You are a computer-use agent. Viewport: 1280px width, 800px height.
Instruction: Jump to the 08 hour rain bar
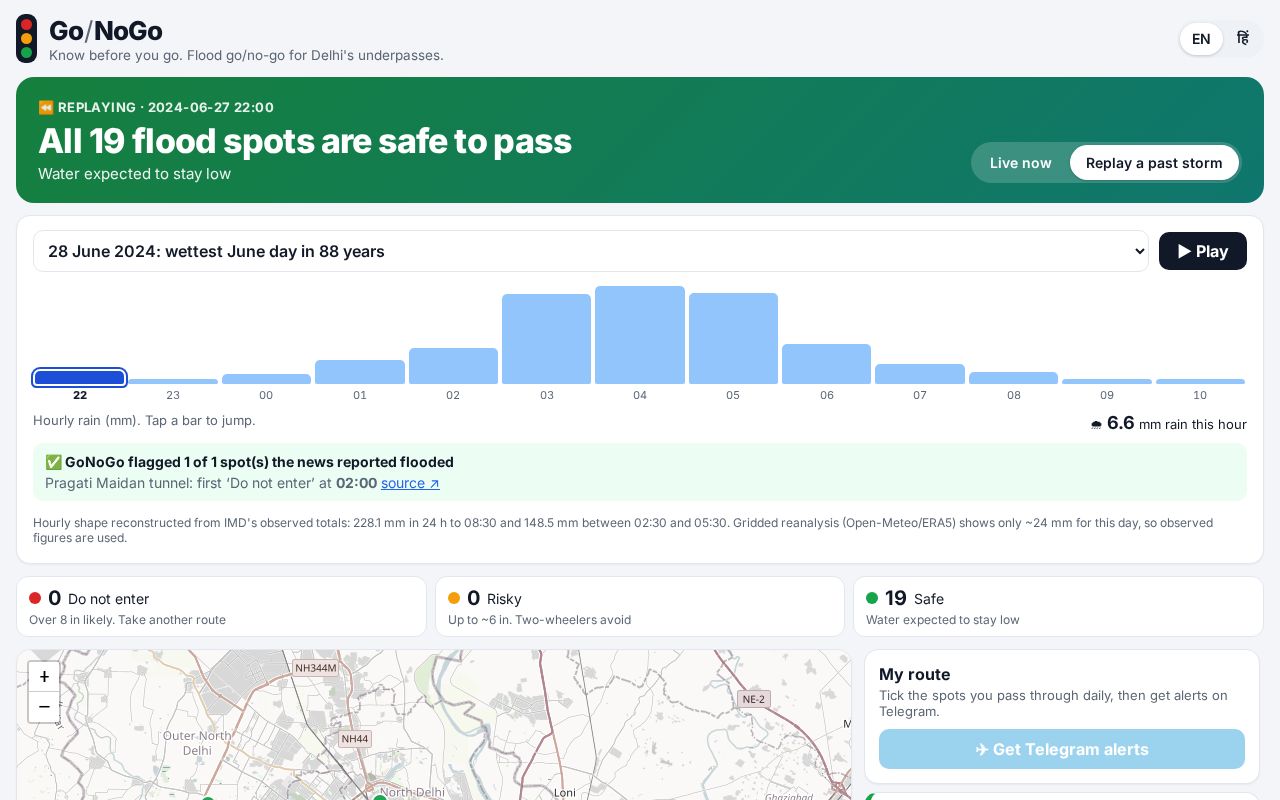pyautogui.click(x=1013, y=378)
